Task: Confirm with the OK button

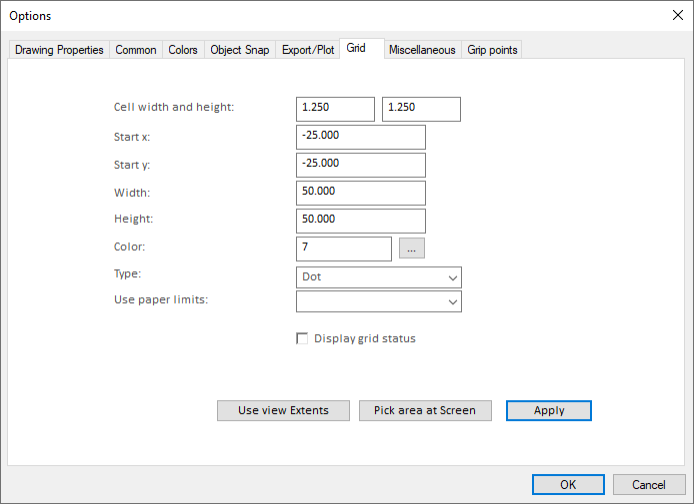Action: 568,485
